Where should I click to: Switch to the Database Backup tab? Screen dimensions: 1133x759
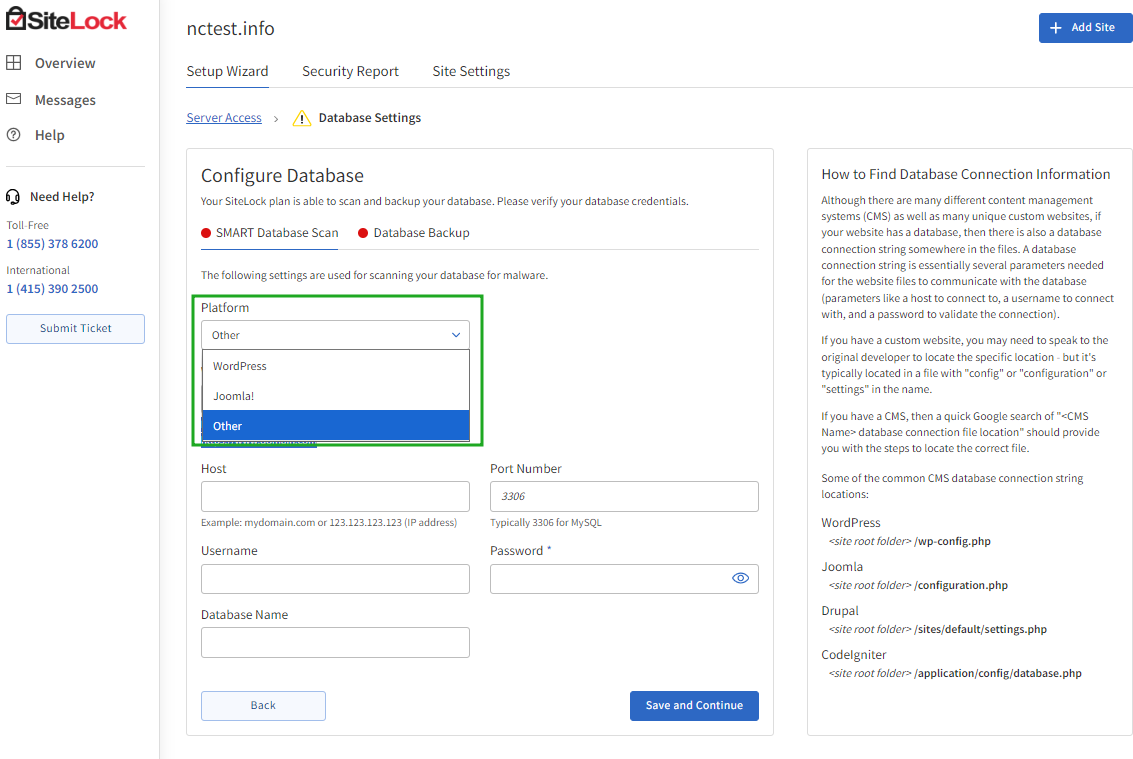414,233
